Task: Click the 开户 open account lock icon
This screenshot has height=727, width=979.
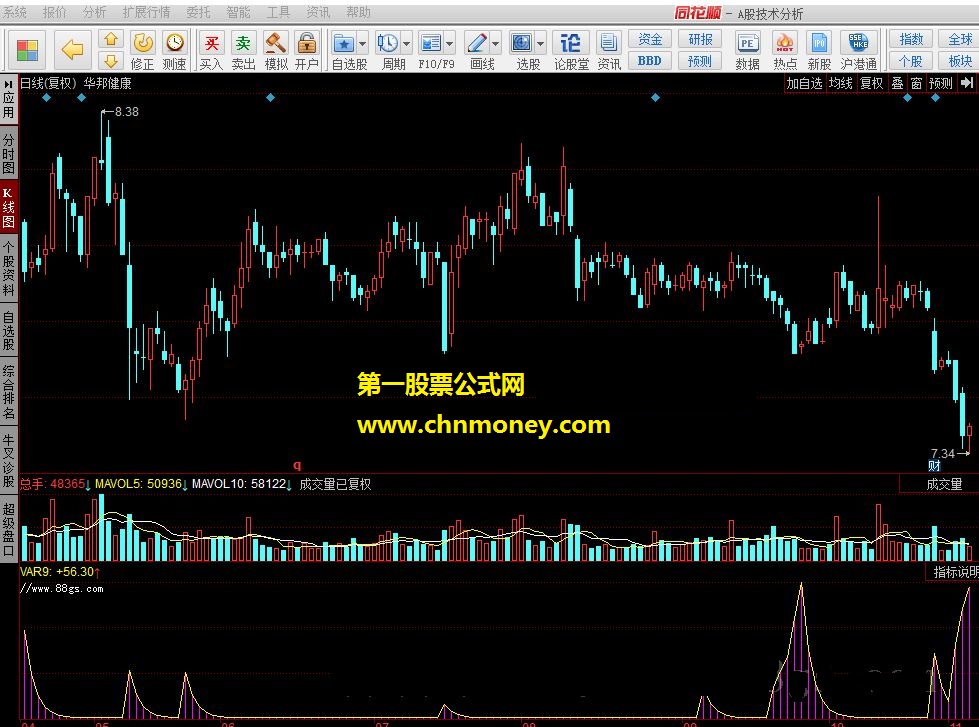Action: point(307,51)
